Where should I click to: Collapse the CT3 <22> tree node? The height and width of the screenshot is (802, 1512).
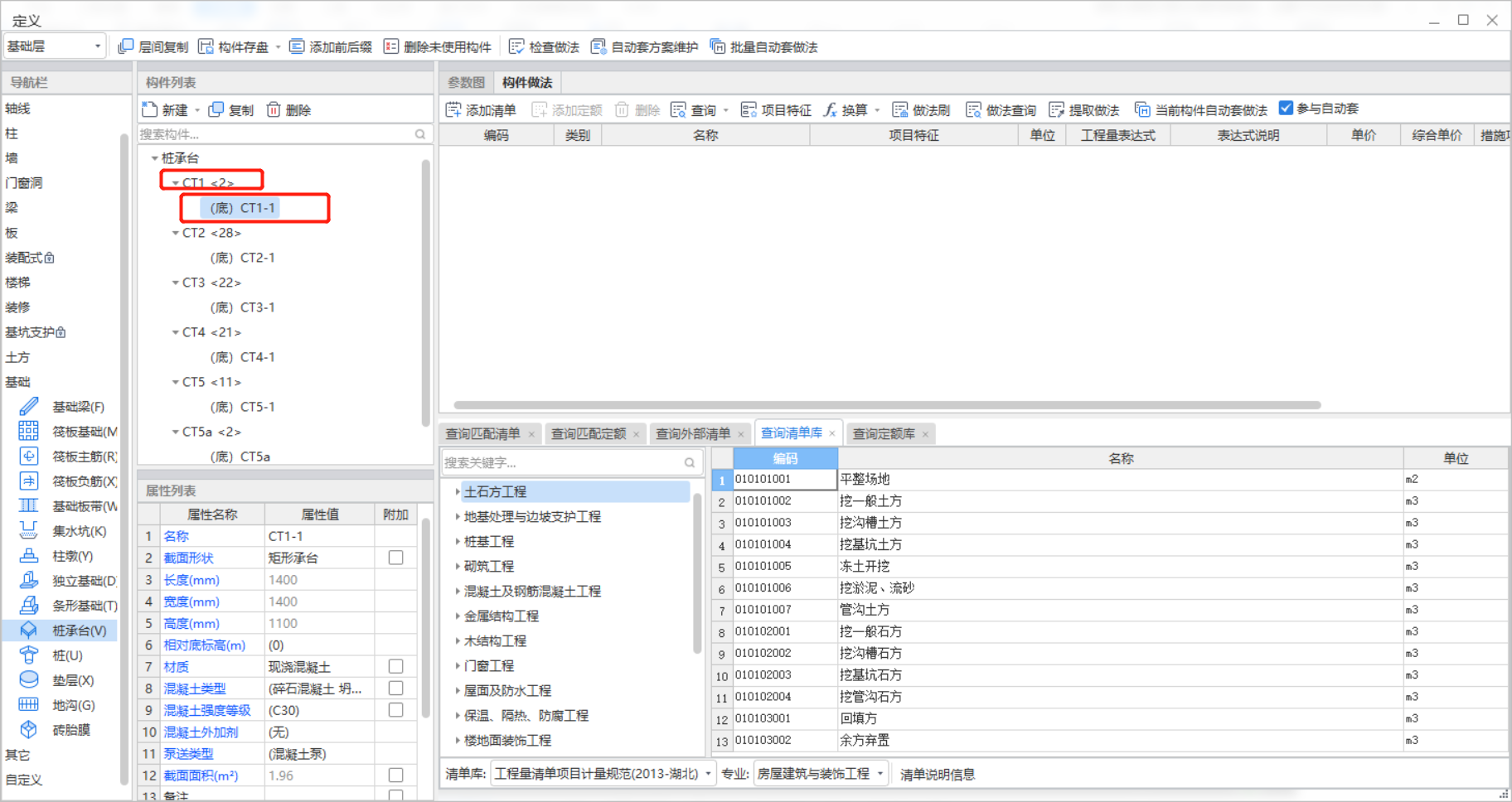coord(176,283)
